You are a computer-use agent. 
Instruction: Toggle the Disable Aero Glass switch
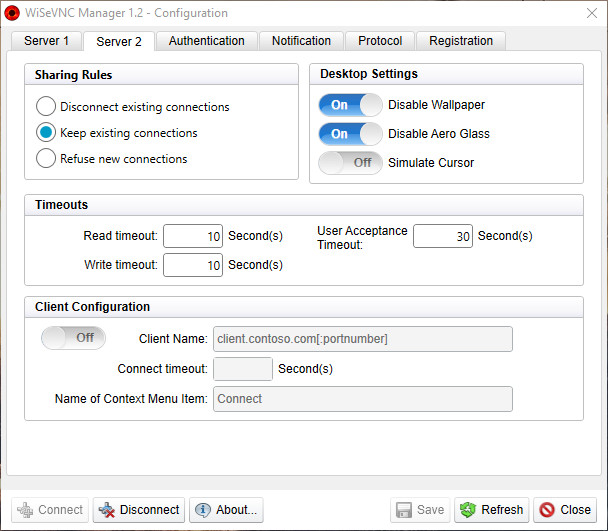350,134
